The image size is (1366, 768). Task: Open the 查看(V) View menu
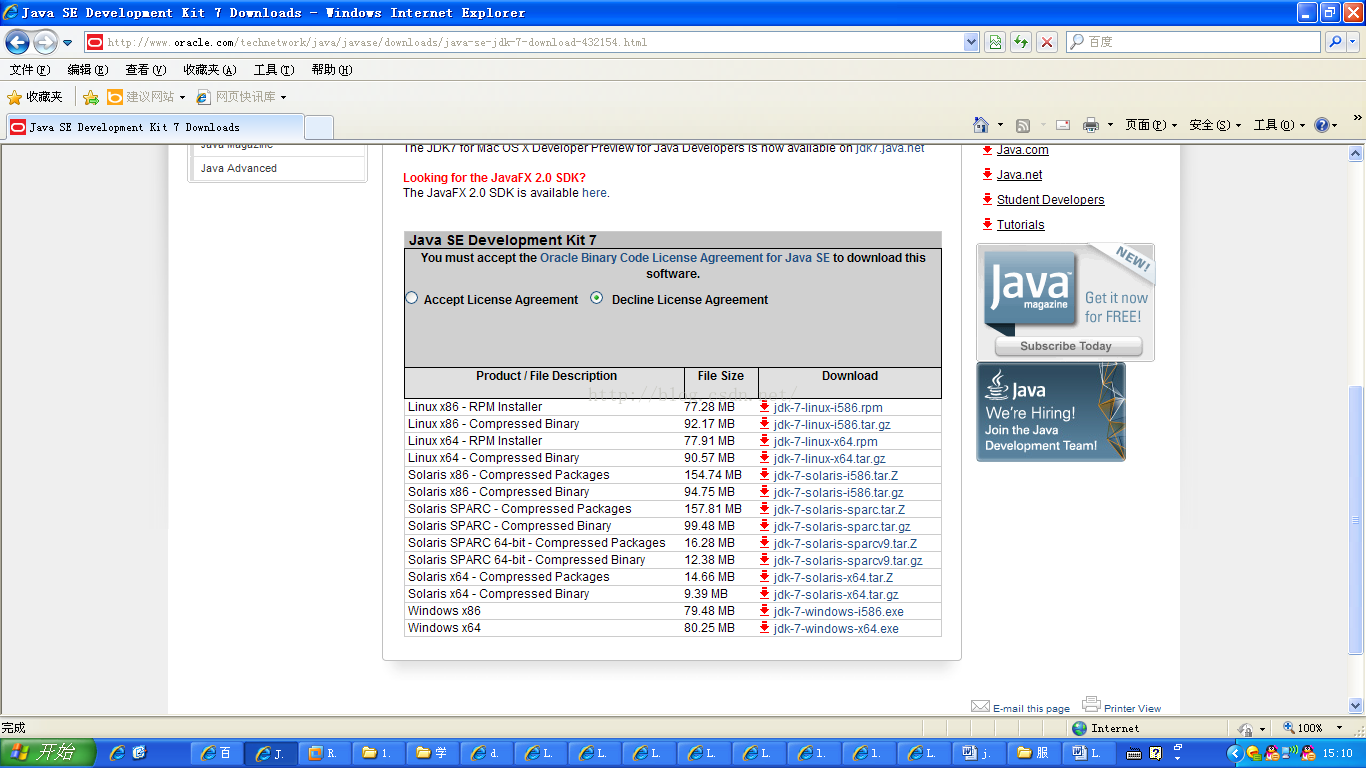[146, 70]
